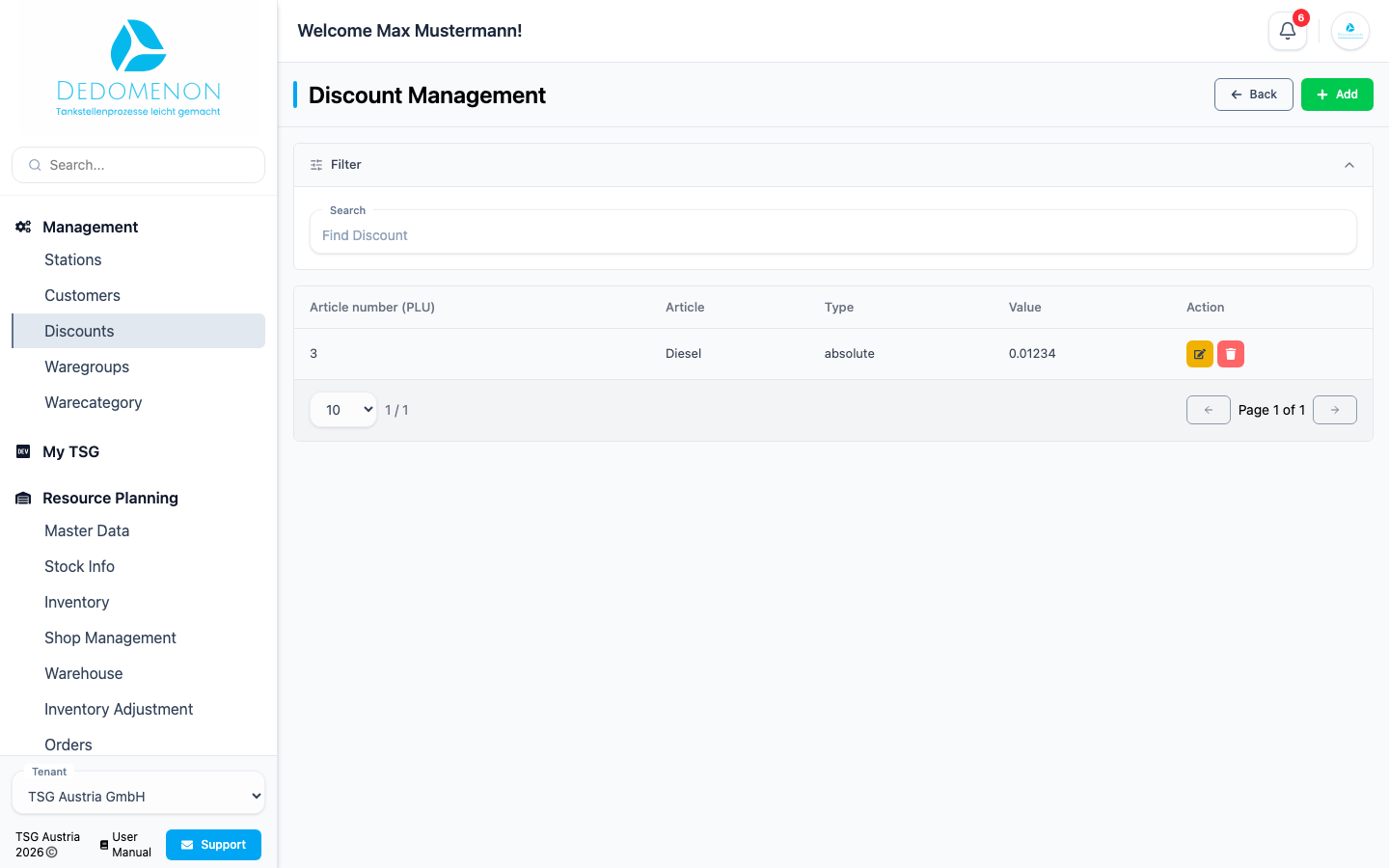The image size is (1389, 868).
Task: Open the user profile avatar menu
Action: [1350, 31]
